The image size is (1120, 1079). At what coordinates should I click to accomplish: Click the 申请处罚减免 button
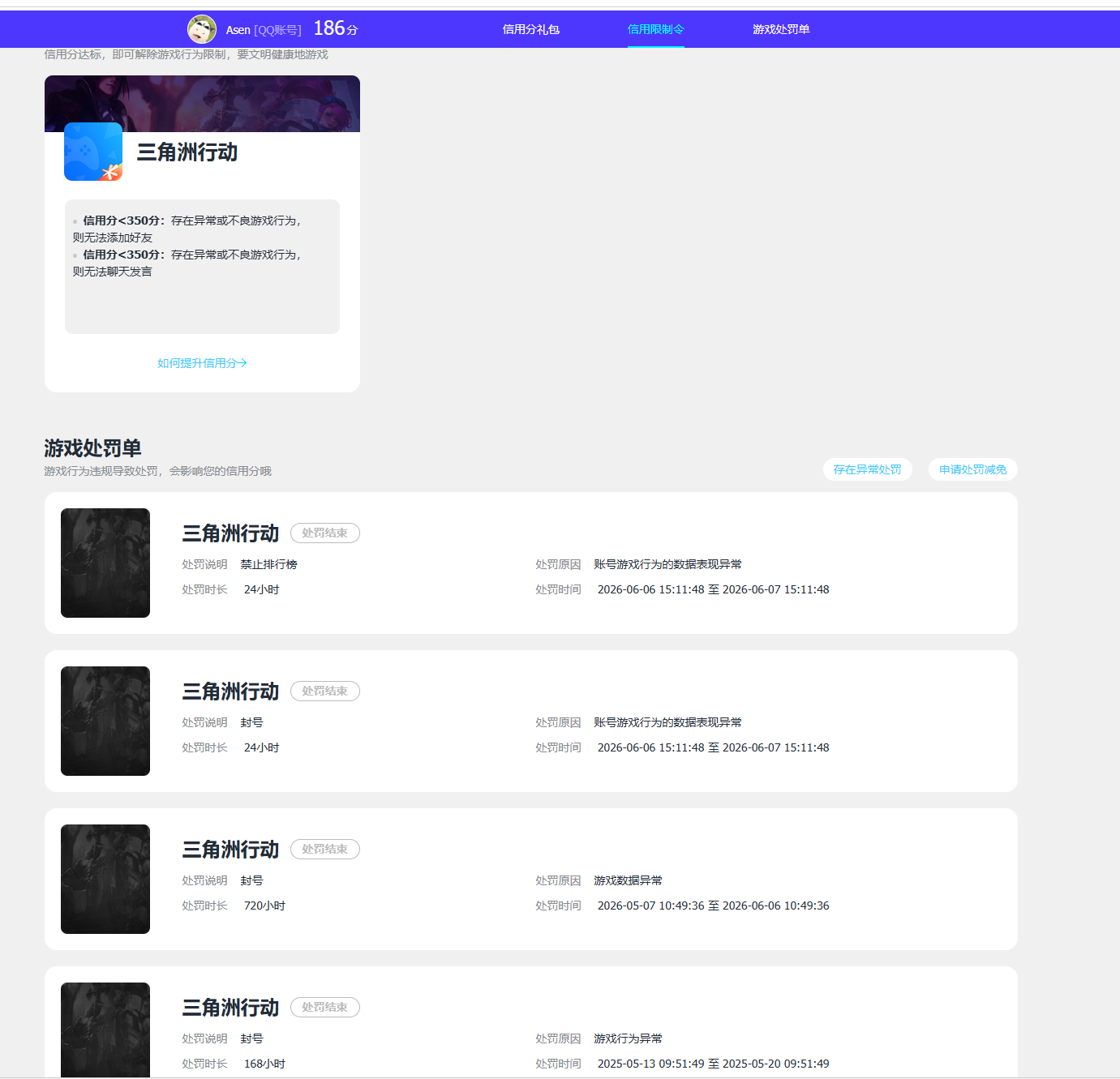pos(973,469)
